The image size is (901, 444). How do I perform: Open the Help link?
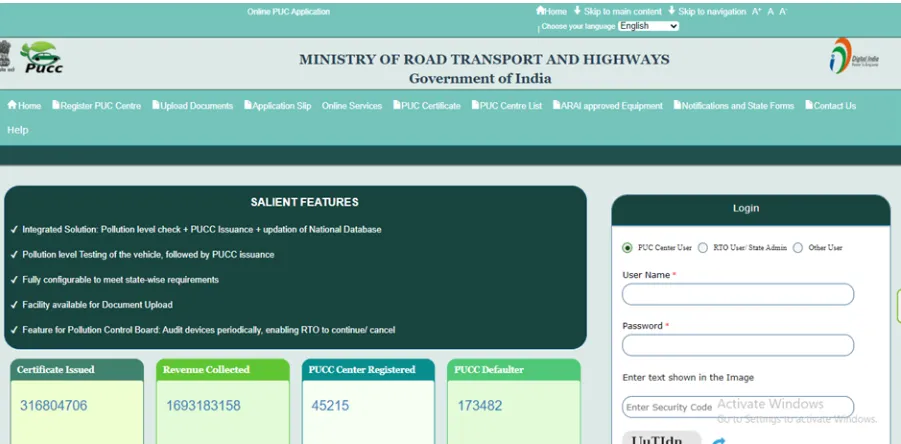[18, 130]
